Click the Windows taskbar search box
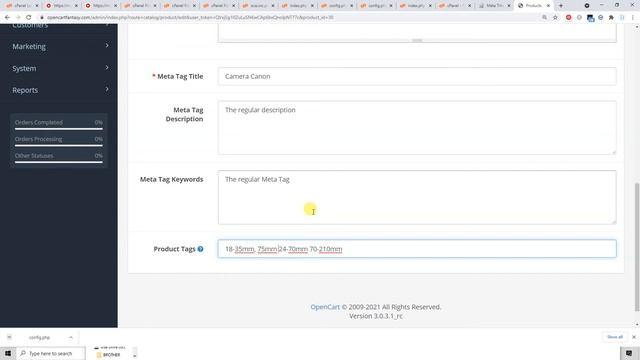 [x=51, y=353]
